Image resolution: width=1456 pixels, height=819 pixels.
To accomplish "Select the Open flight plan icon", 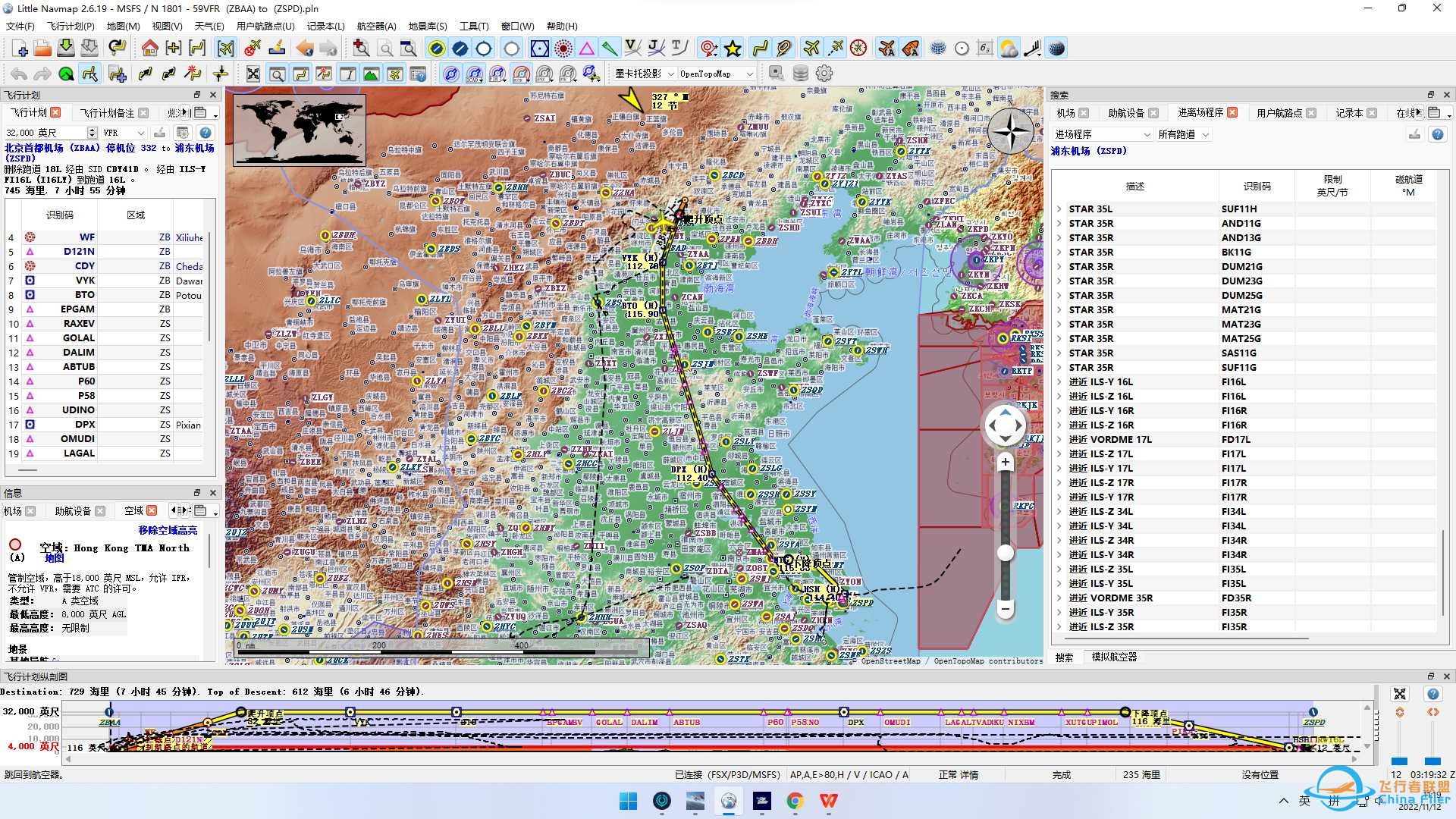I will click(43, 47).
